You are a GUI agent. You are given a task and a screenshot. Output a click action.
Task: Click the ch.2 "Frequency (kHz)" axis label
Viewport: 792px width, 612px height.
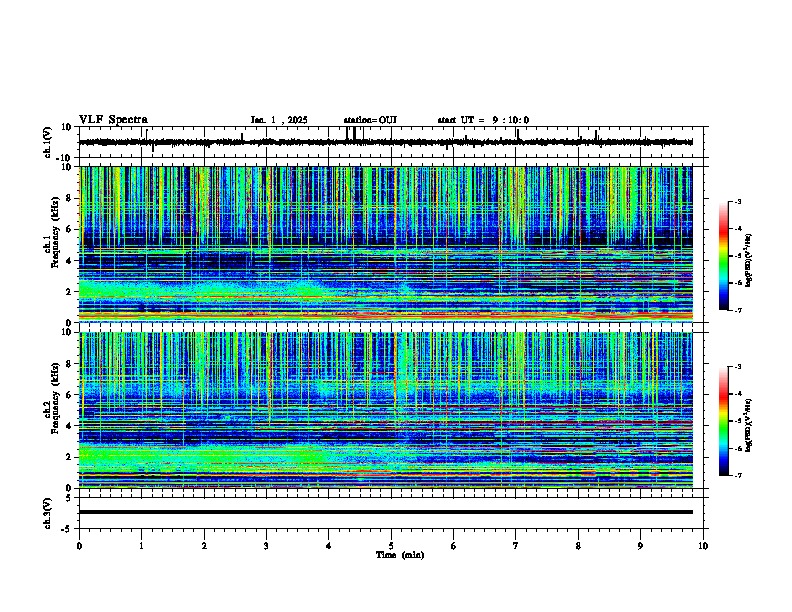click(56, 398)
